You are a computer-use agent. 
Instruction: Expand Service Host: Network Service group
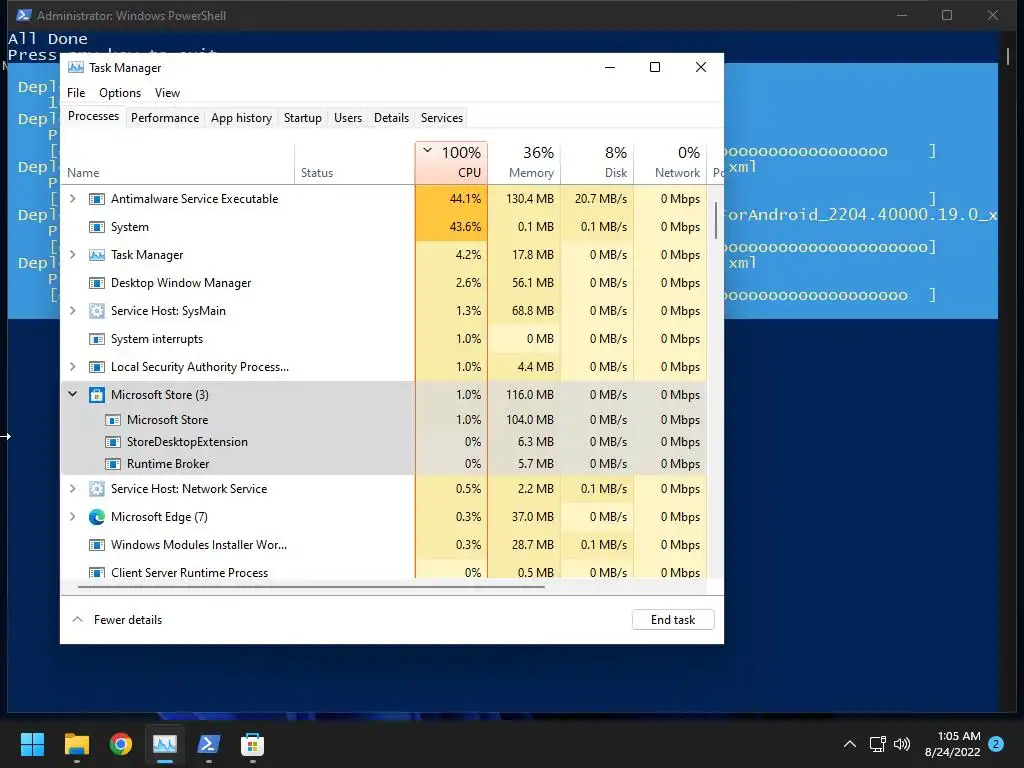click(x=73, y=488)
